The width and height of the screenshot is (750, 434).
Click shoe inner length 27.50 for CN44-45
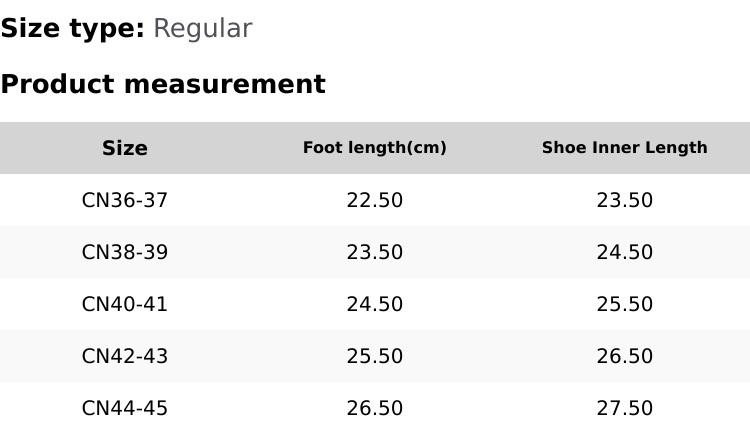click(625, 408)
